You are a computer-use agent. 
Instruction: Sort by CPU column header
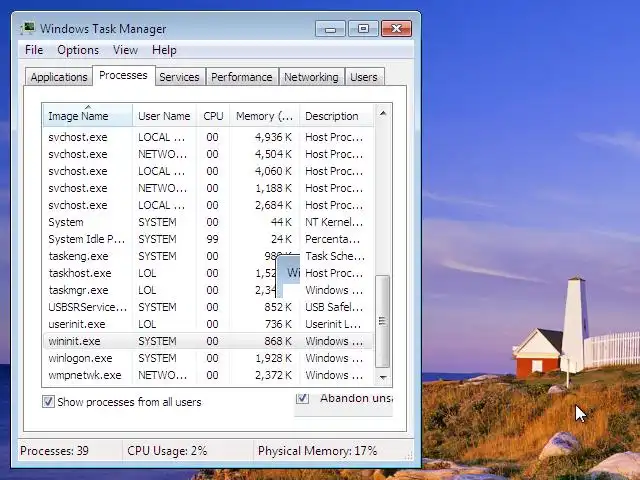(x=213, y=116)
